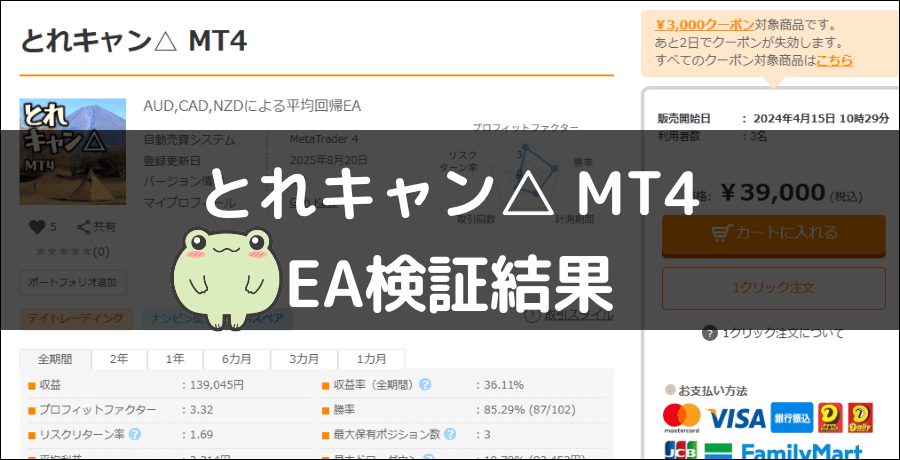
Task: Click help icon for 1クリック注文について
Action: [710, 333]
